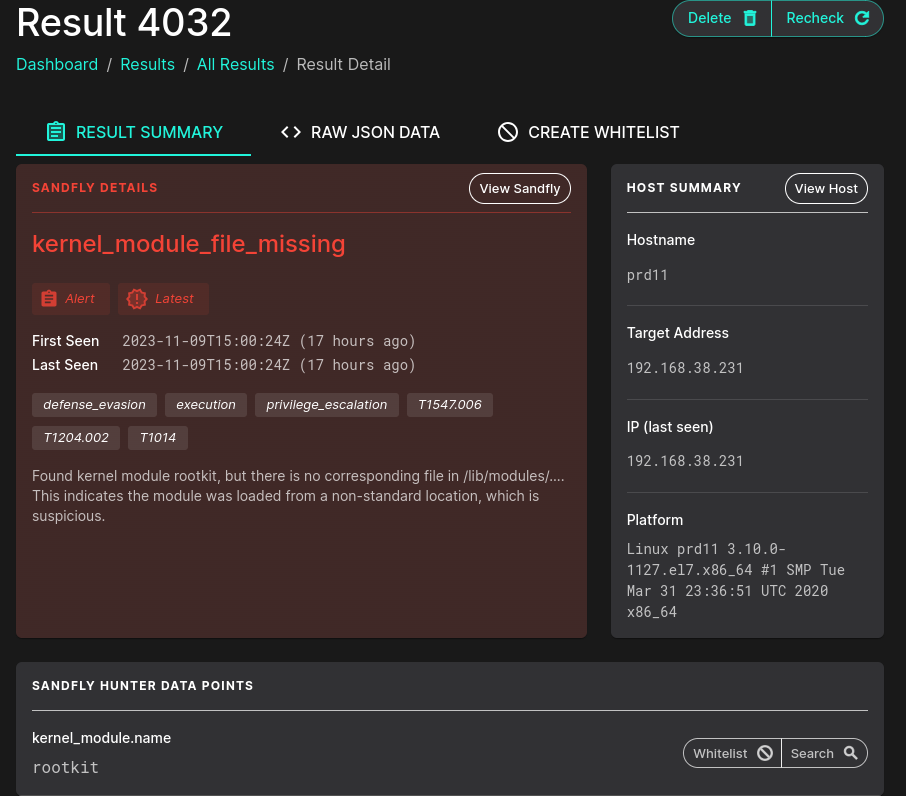
Task: Click the trash icon on Delete button
Action: tap(750, 18)
